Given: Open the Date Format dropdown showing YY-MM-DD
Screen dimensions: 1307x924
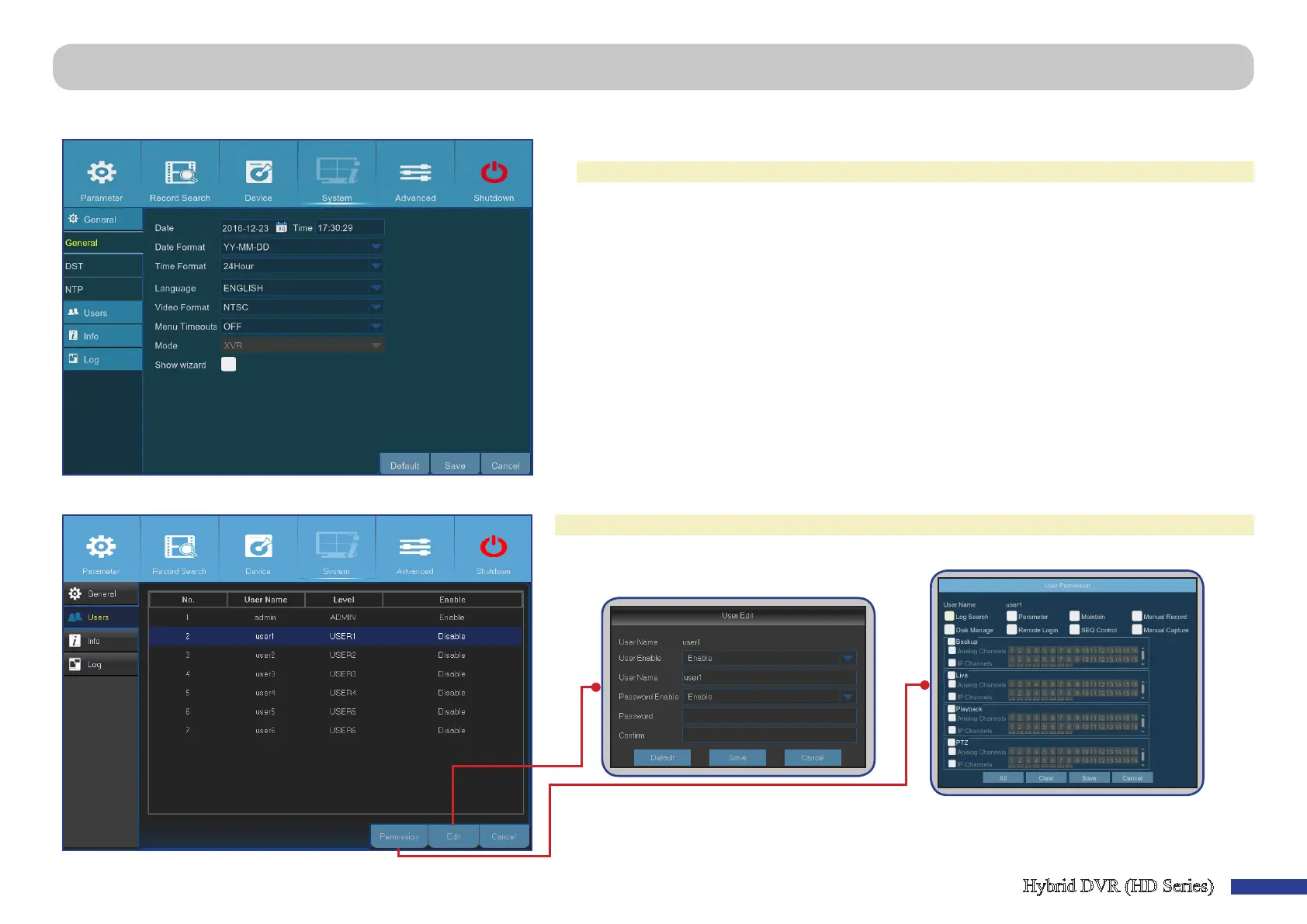Looking at the screenshot, I should (302, 247).
